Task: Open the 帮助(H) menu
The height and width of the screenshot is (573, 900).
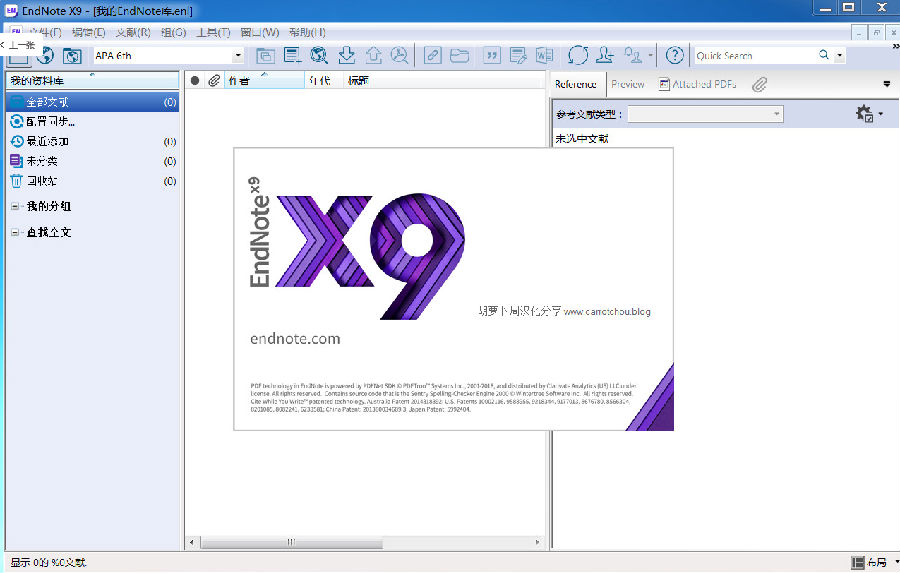Action: (x=307, y=33)
